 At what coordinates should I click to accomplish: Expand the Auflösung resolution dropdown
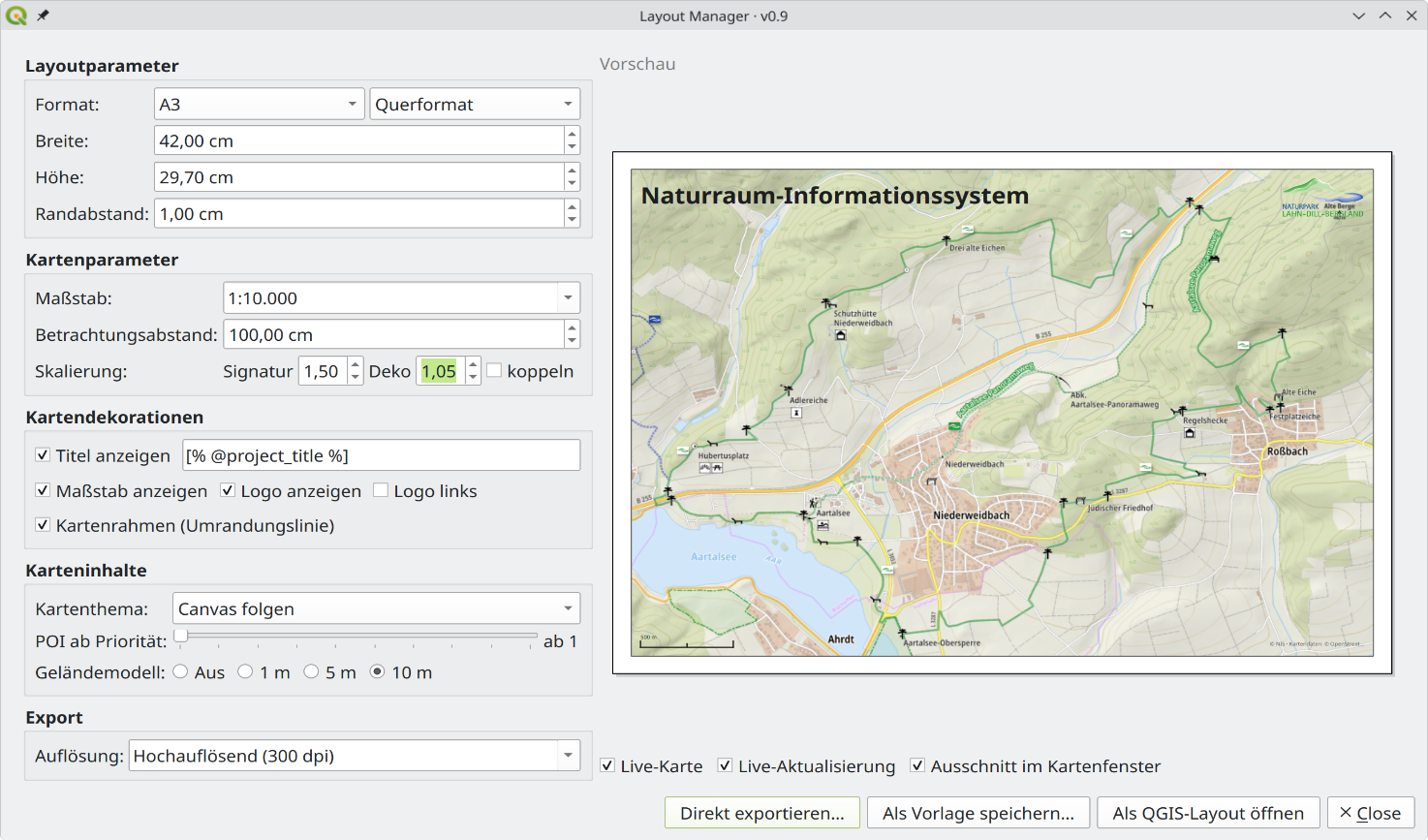pyautogui.click(x=355, y=756)
